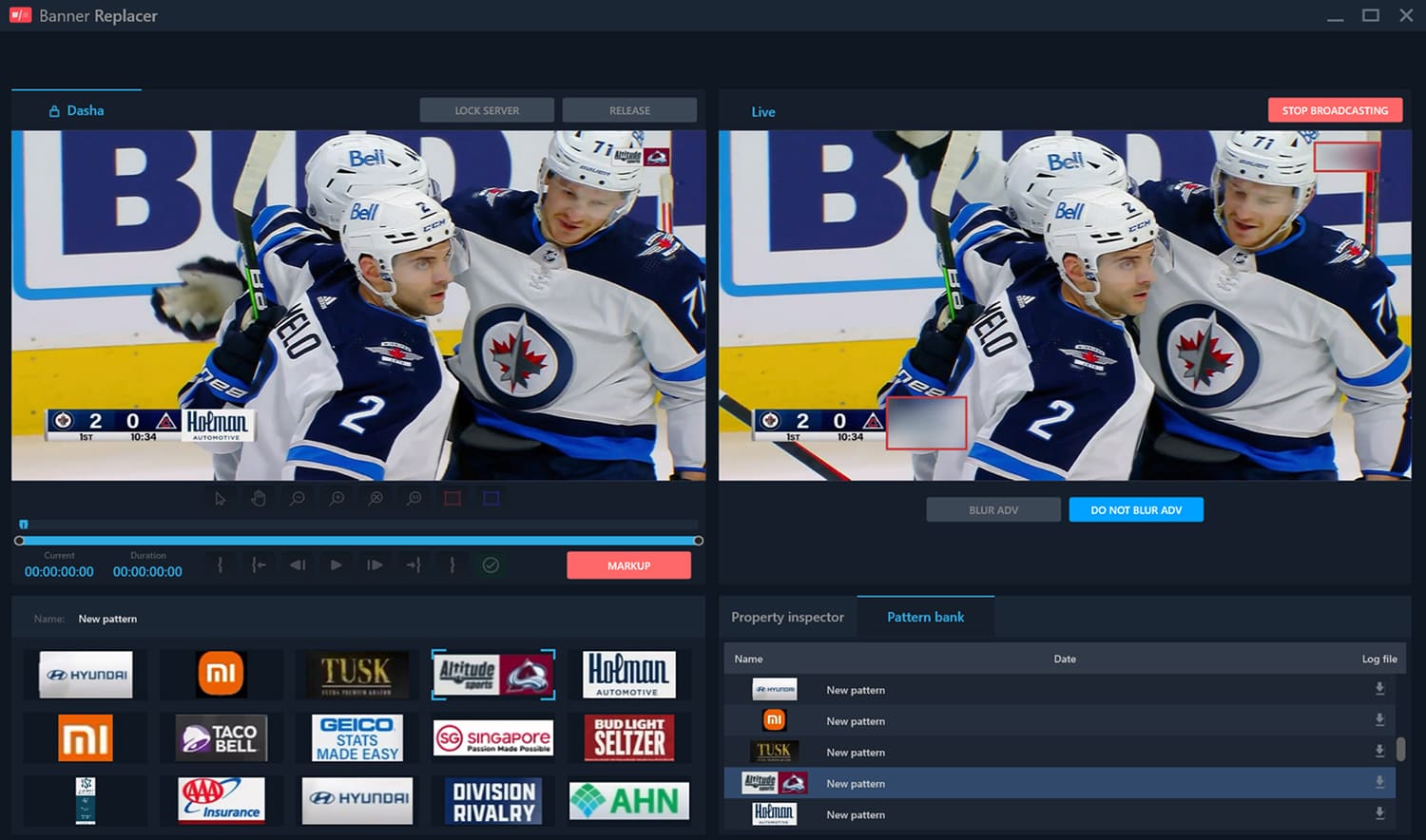1426x840 pixels.
Task: Select the bottom-row Hyundai banner thumbnail
Action: pyautogui.click(x=357, y=800)
